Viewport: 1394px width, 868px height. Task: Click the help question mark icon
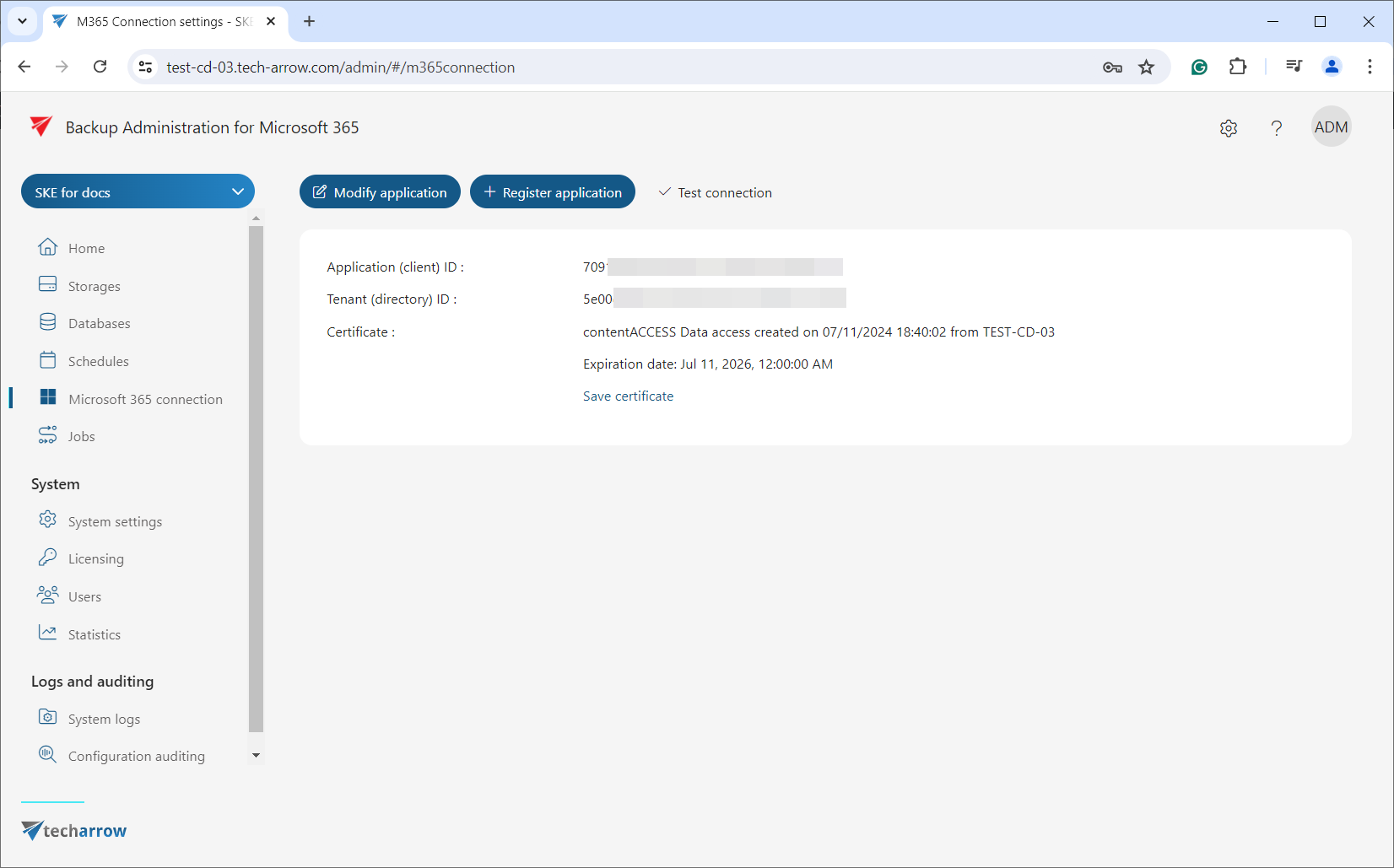pyautogui.click(x=1276, y=128)
